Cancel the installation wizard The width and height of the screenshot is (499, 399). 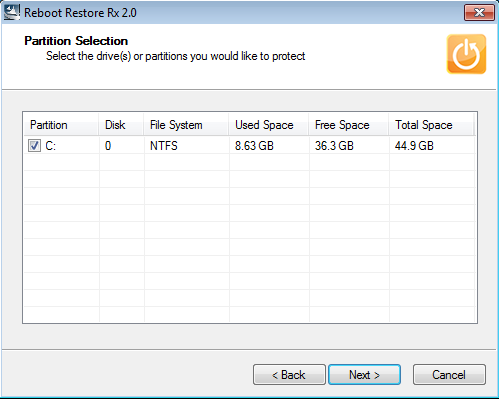point(449,375)
